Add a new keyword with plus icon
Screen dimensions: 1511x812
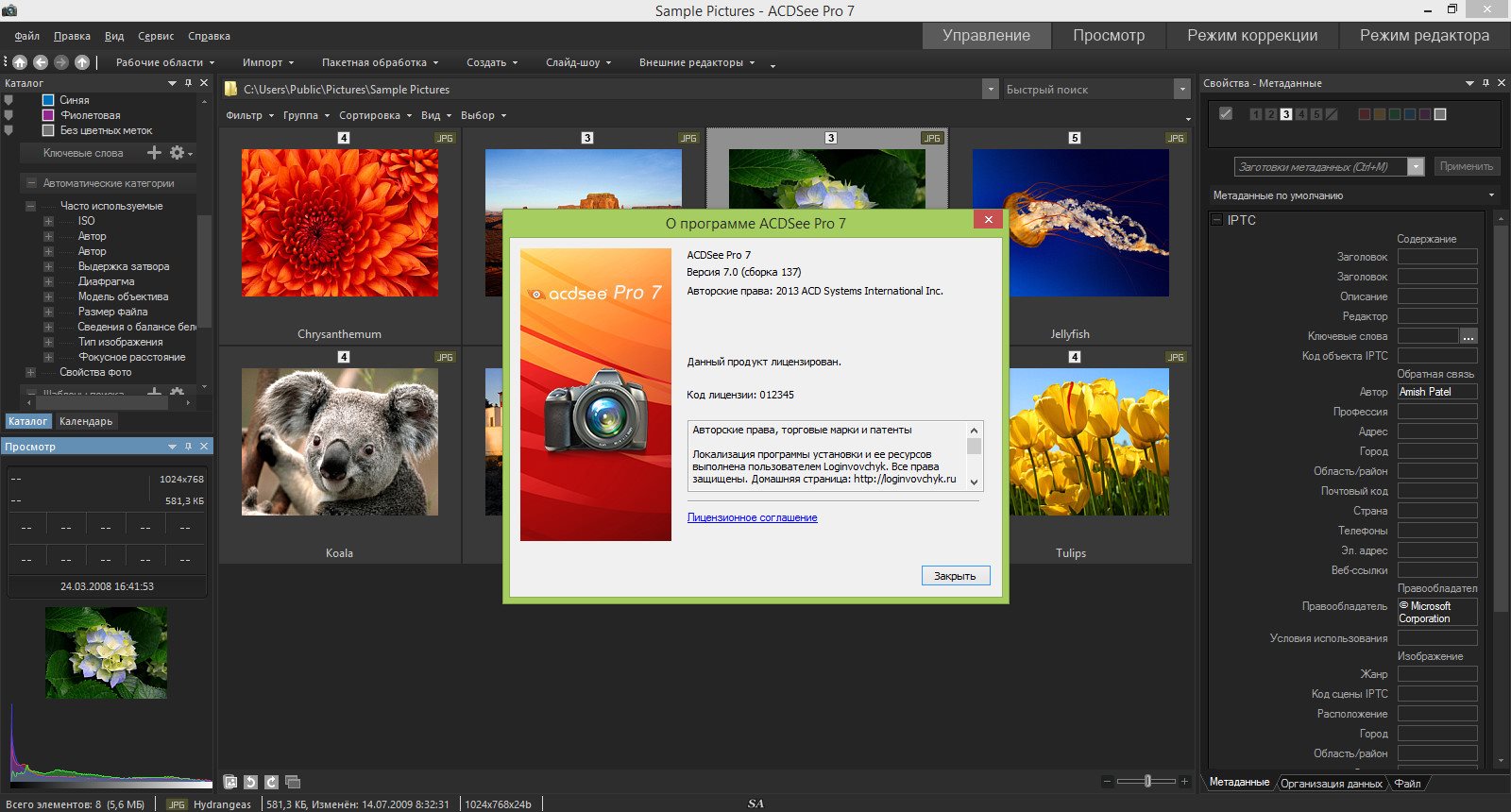(x=155, y=152)
